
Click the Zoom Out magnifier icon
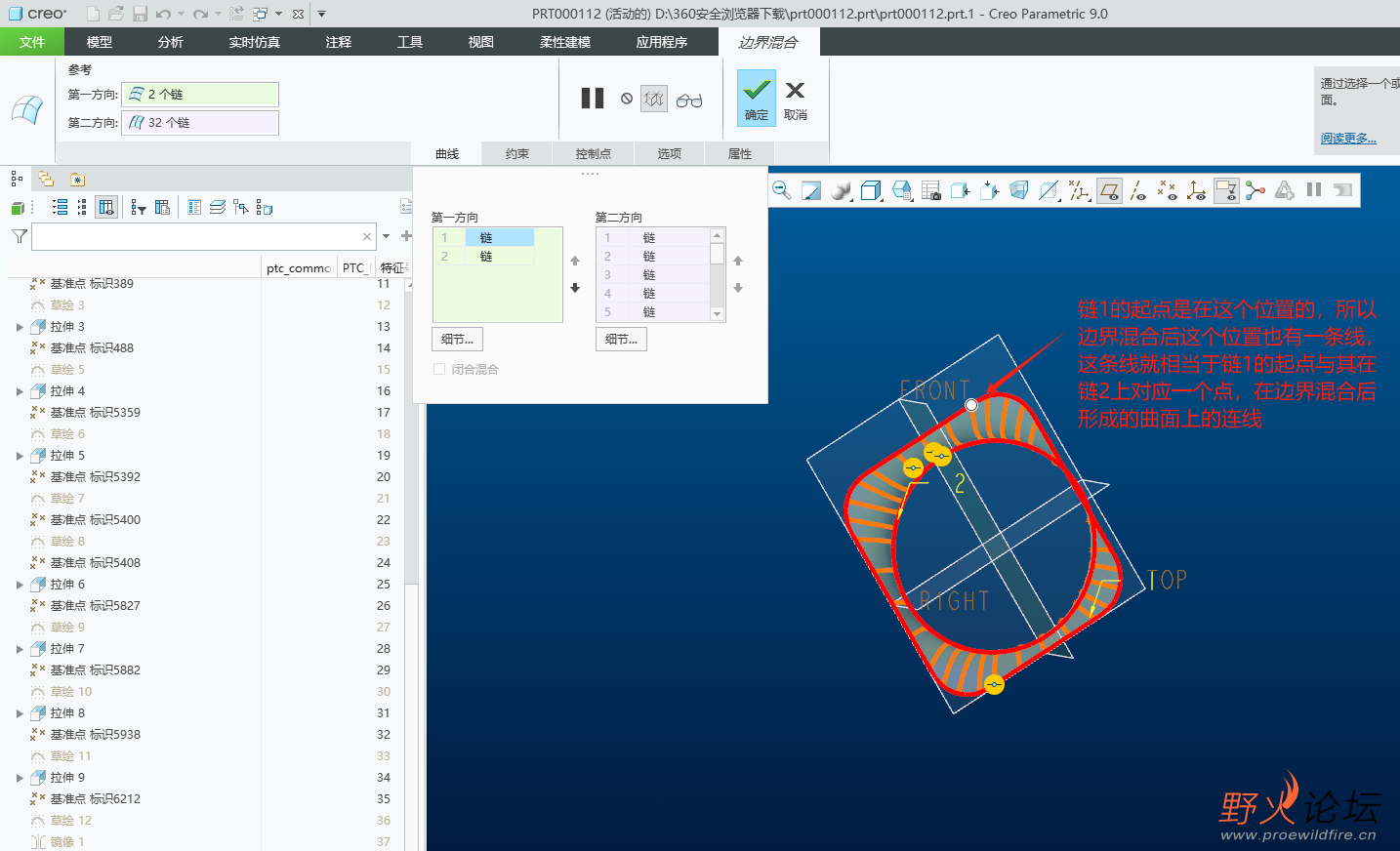[x=782, y=190]
